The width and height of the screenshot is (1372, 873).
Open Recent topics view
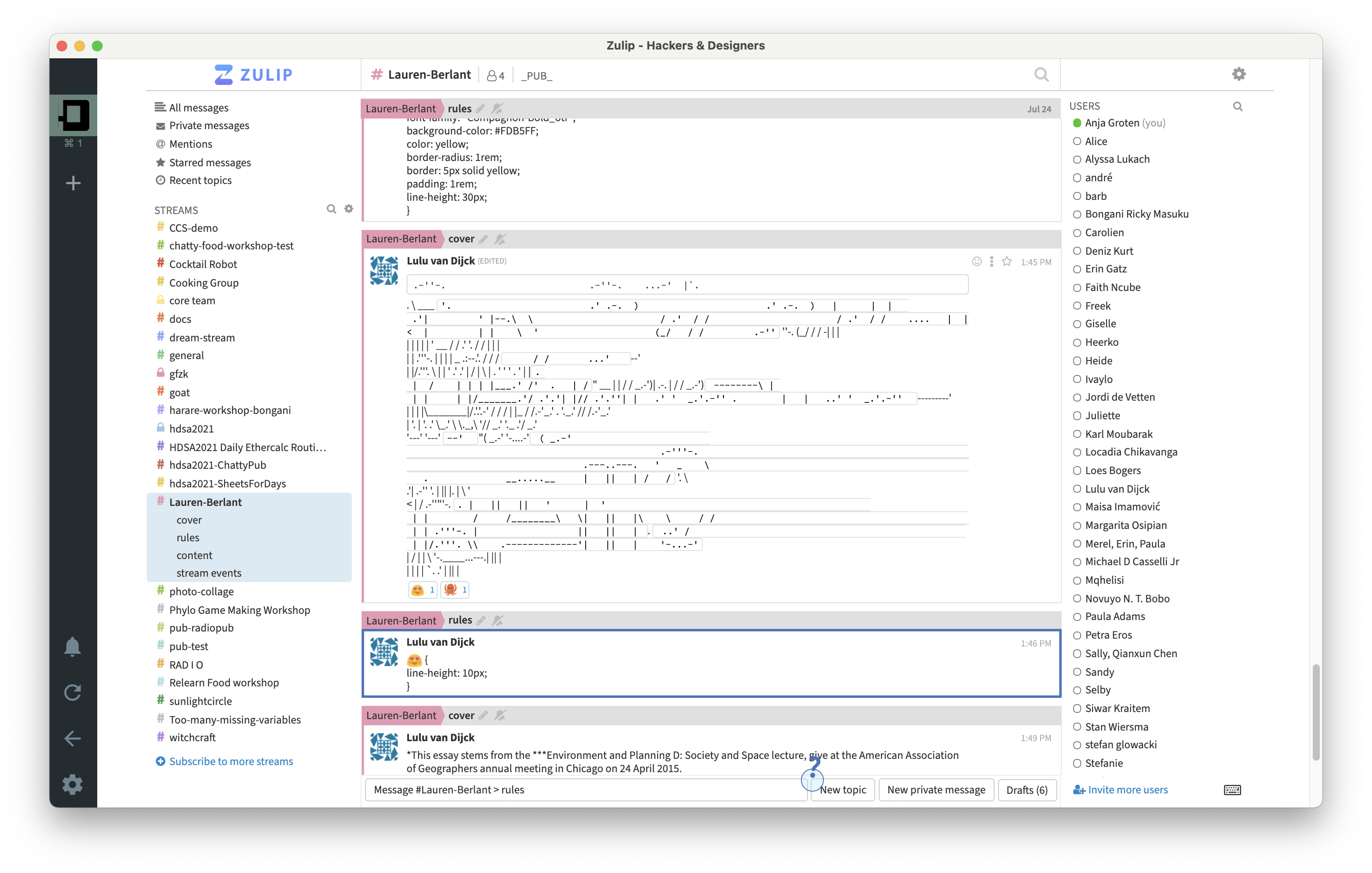pos(200,180)
